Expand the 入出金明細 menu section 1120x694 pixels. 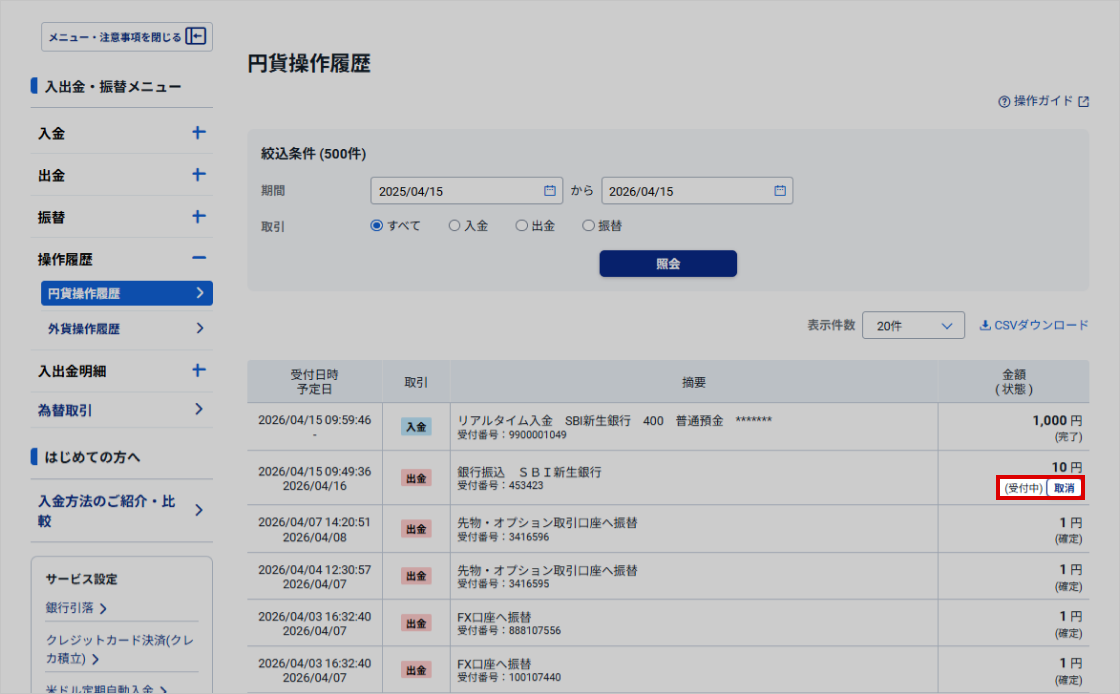199,371
